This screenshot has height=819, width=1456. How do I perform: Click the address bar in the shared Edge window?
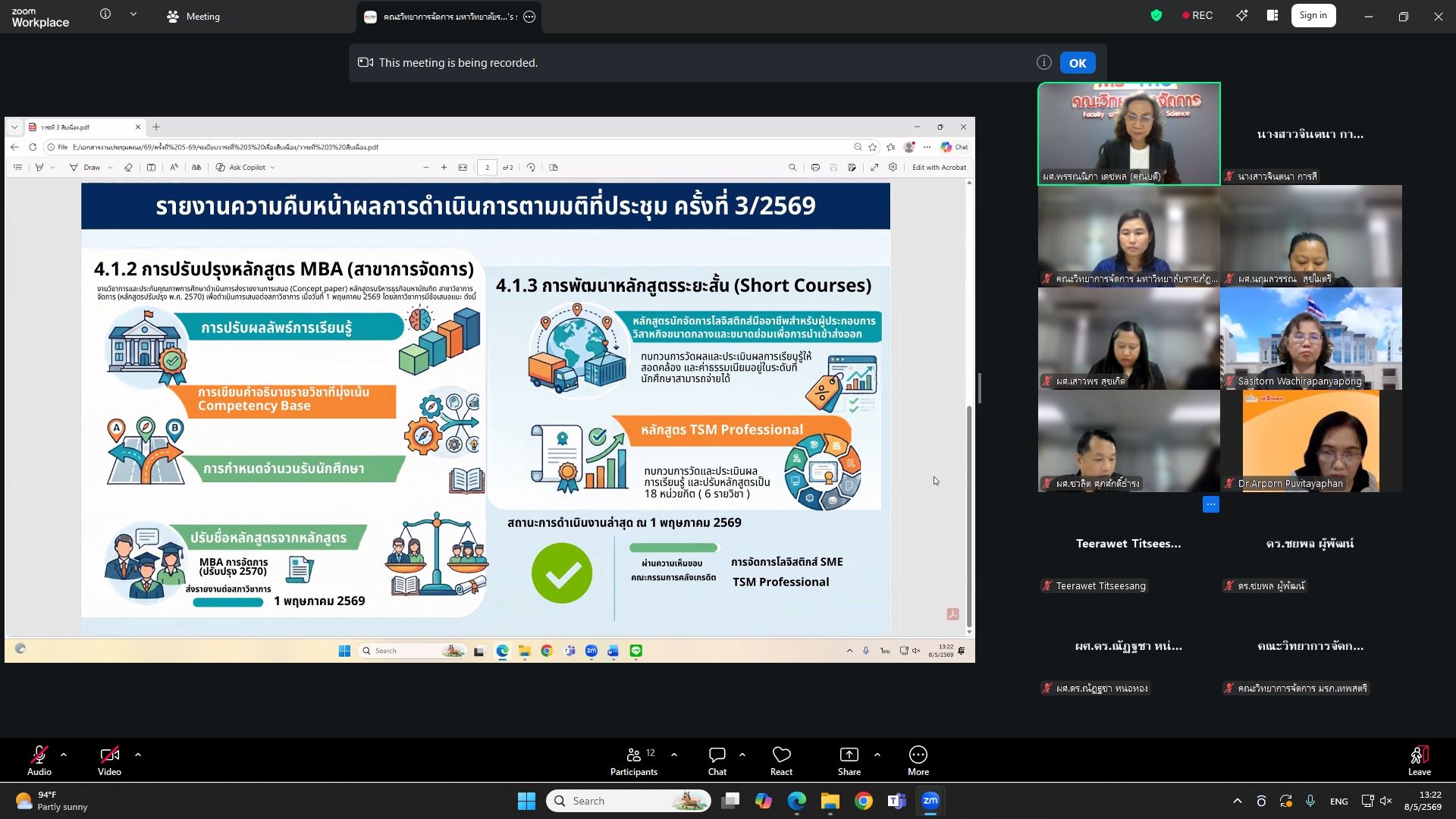tap(447, 147)
